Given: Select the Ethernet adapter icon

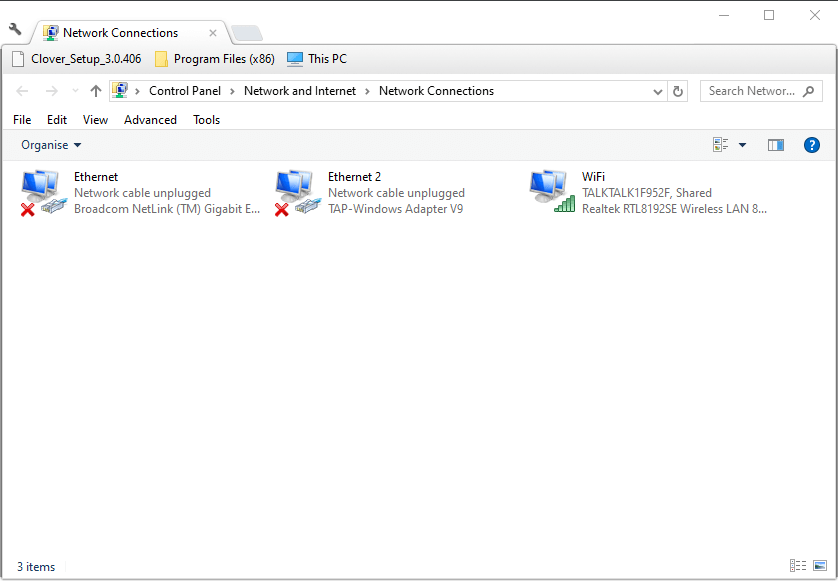Looking at the screenshot, I should (x=44, y=192).
